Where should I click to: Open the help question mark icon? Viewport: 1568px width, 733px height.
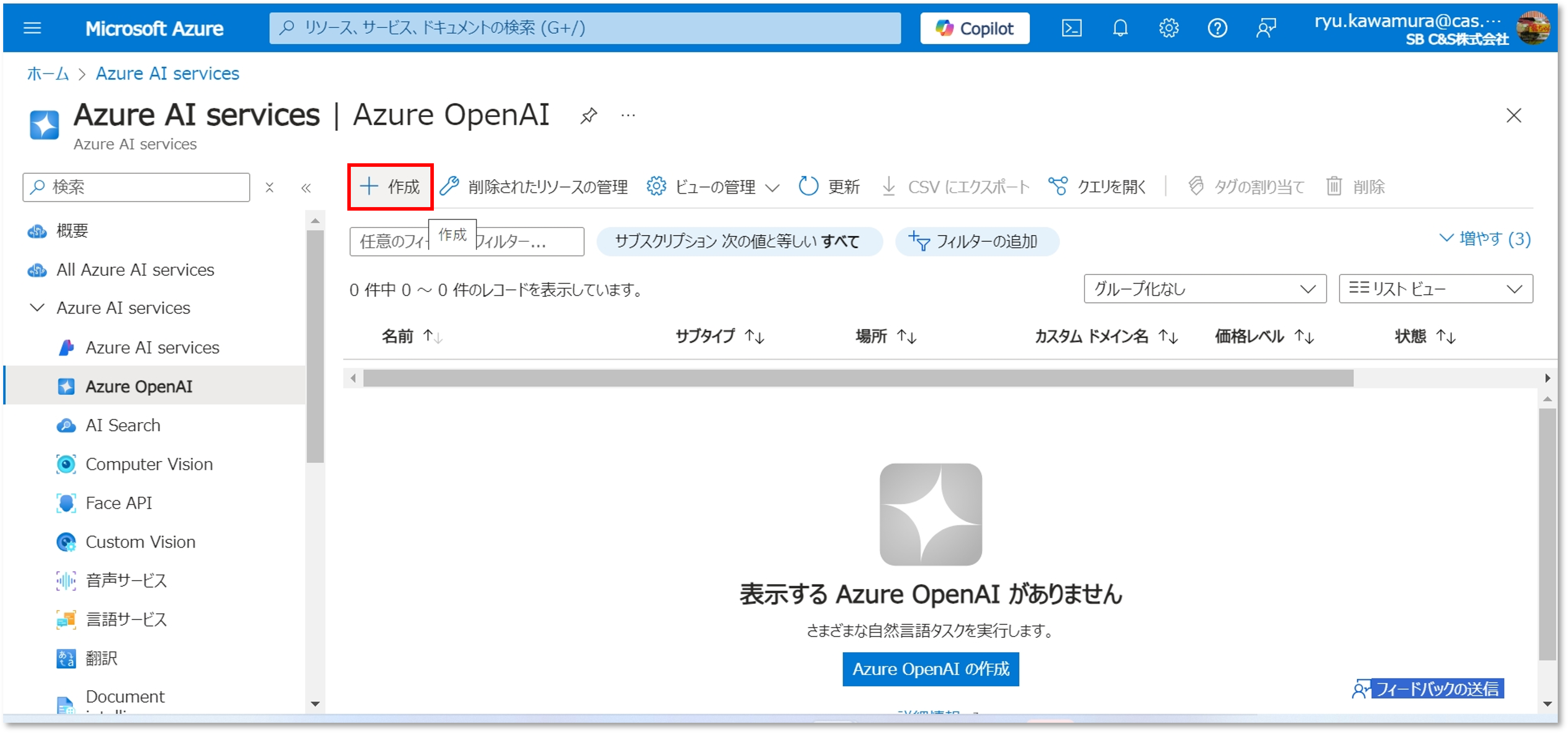[x=1218, y=28]
